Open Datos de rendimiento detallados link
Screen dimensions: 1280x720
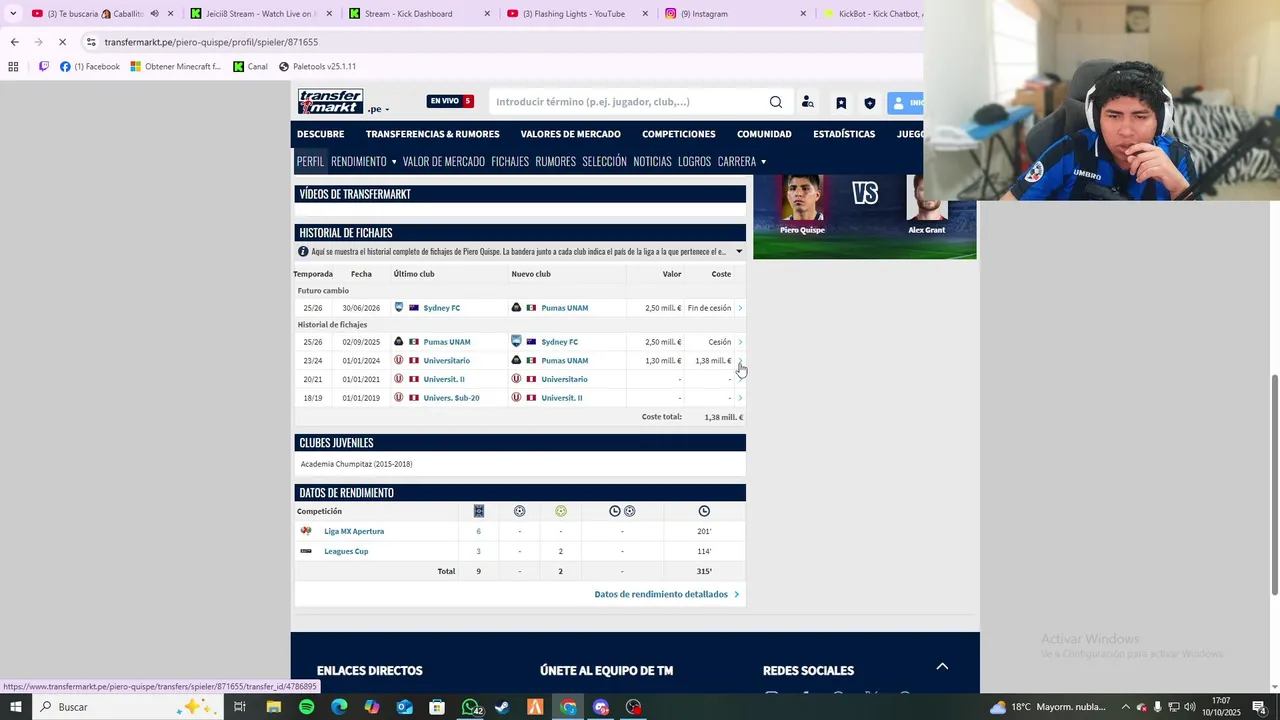(667, 594)
